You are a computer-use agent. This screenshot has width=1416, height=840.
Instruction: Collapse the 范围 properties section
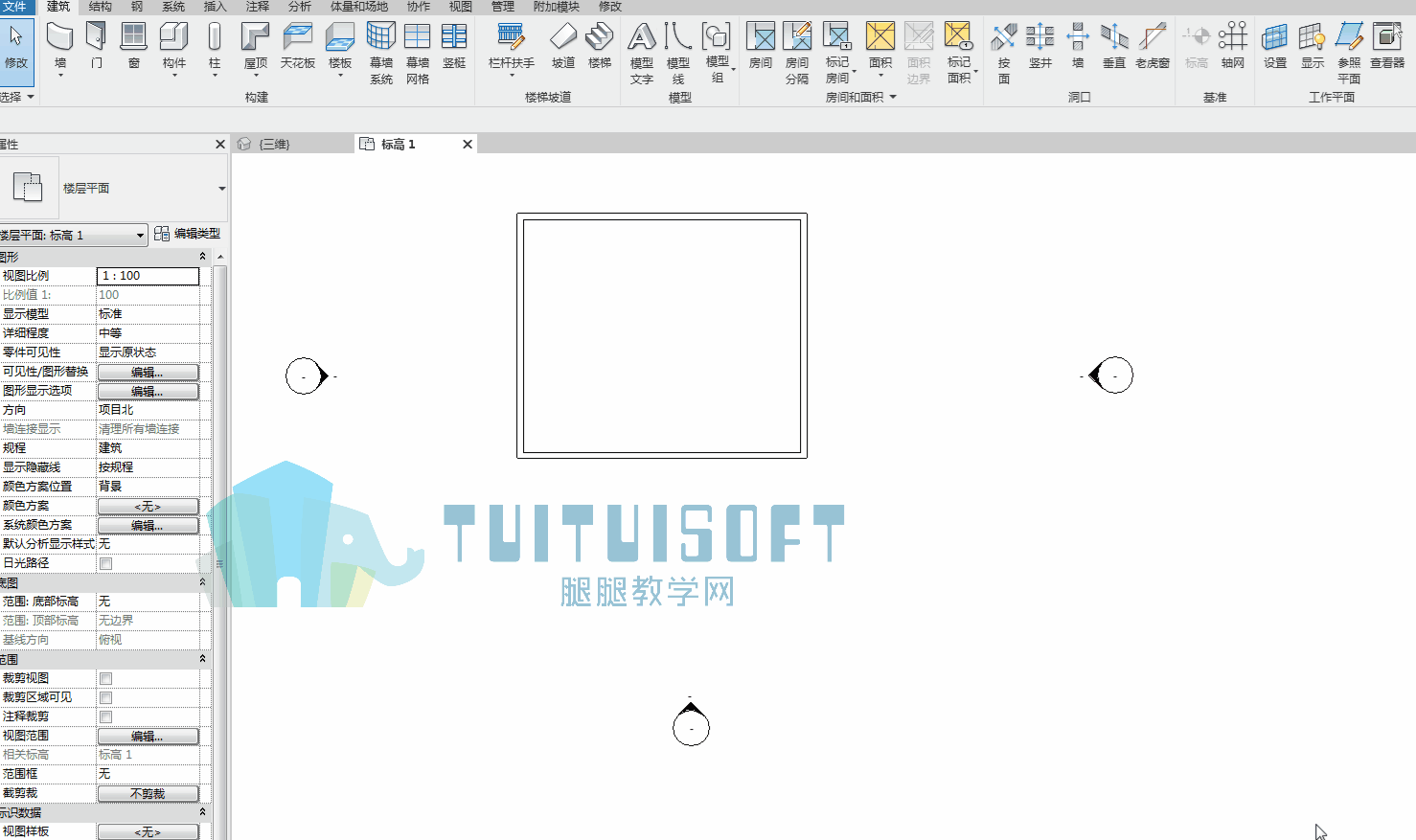(x=202, y=659)
